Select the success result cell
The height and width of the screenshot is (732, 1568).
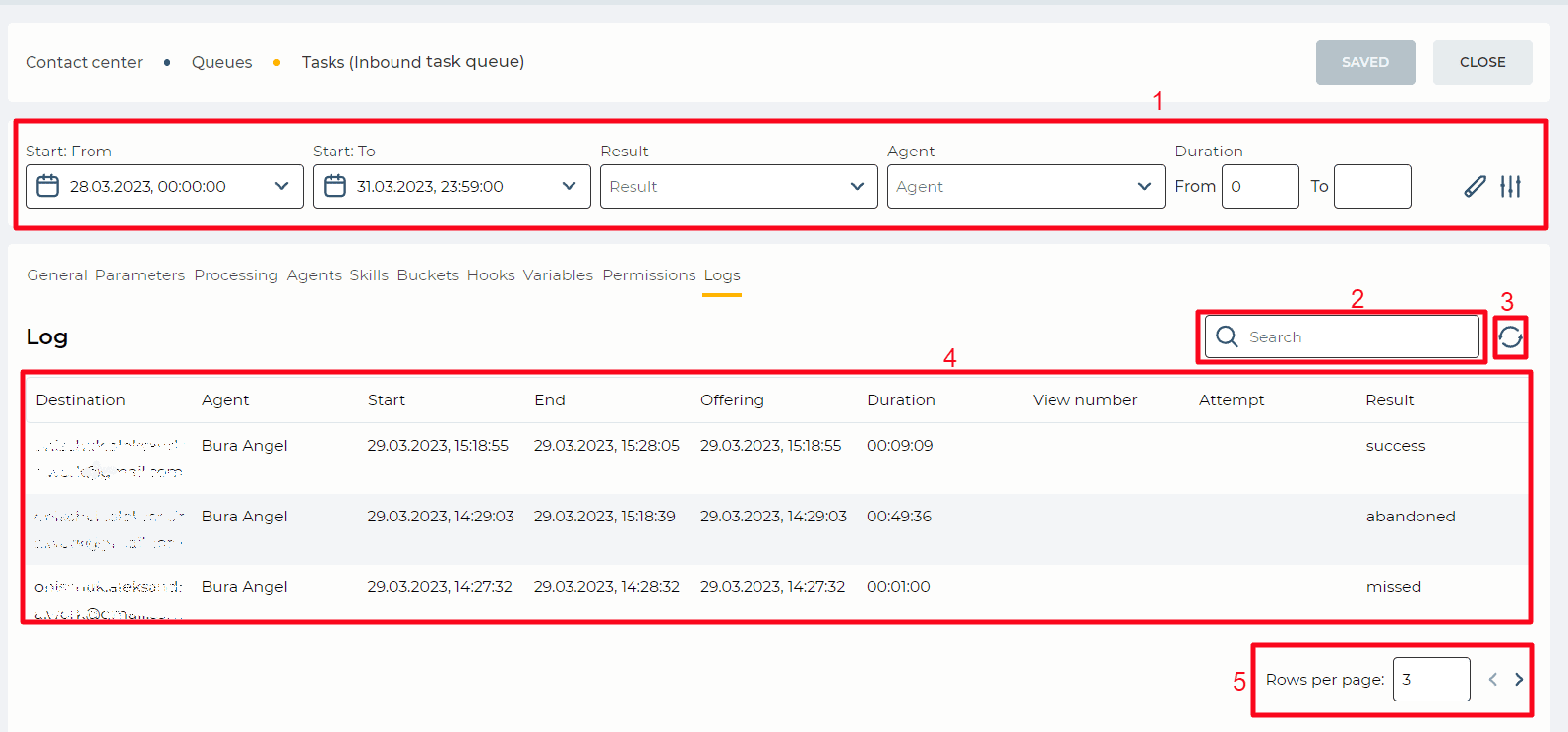tap(1396, 446)
